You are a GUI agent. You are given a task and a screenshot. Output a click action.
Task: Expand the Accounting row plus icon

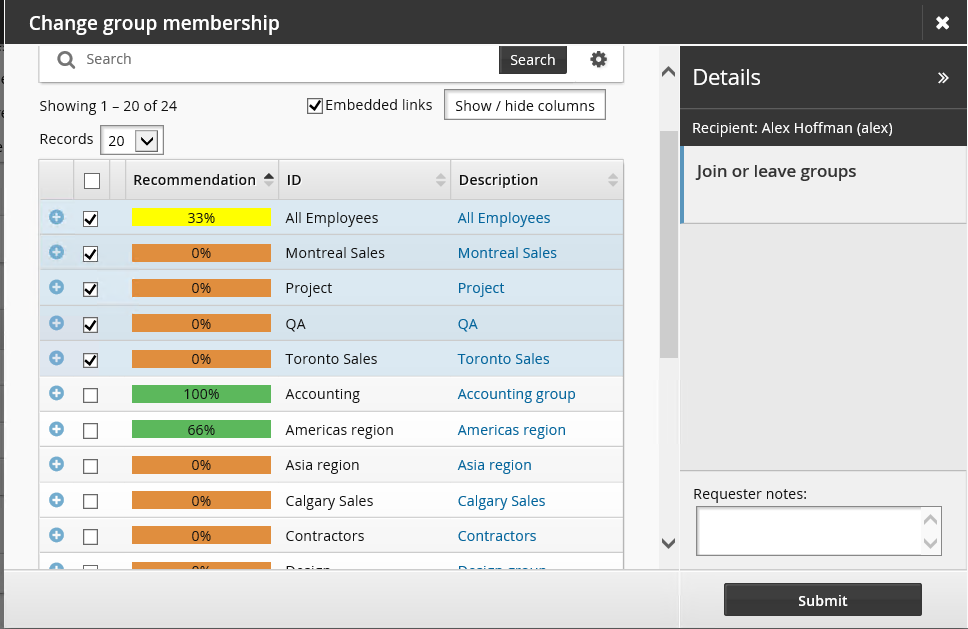click(x=57, y=394)
